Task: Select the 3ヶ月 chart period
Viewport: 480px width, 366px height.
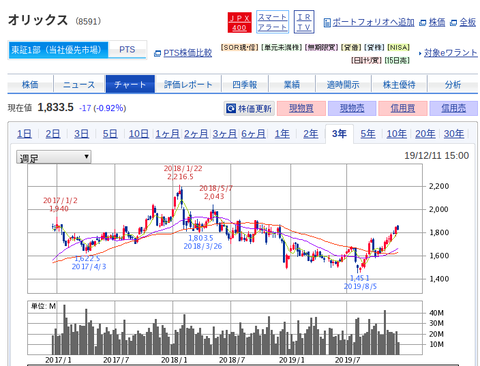Action: click(x=225, y=134)
